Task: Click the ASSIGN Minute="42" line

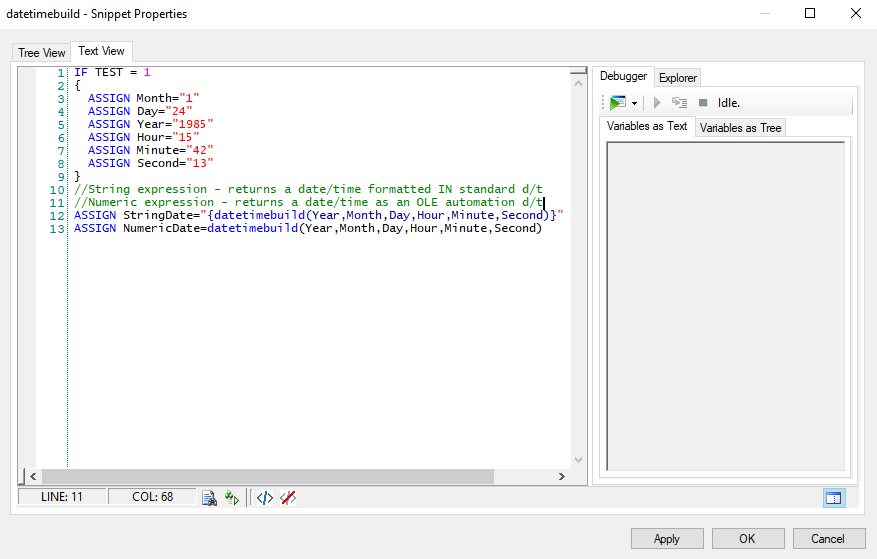Action: click(150, 150)
